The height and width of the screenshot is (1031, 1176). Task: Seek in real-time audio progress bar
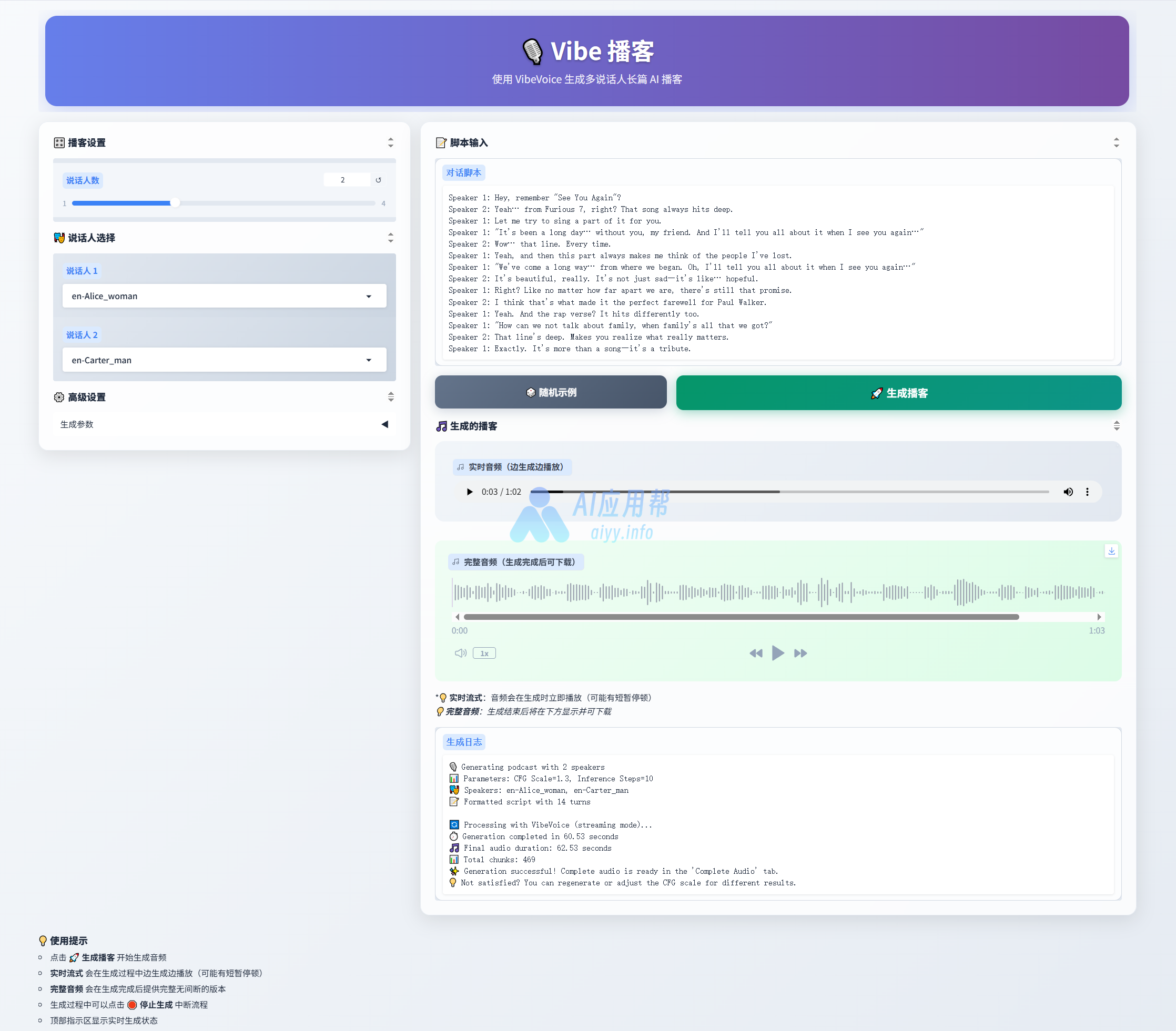pos(789,492)
